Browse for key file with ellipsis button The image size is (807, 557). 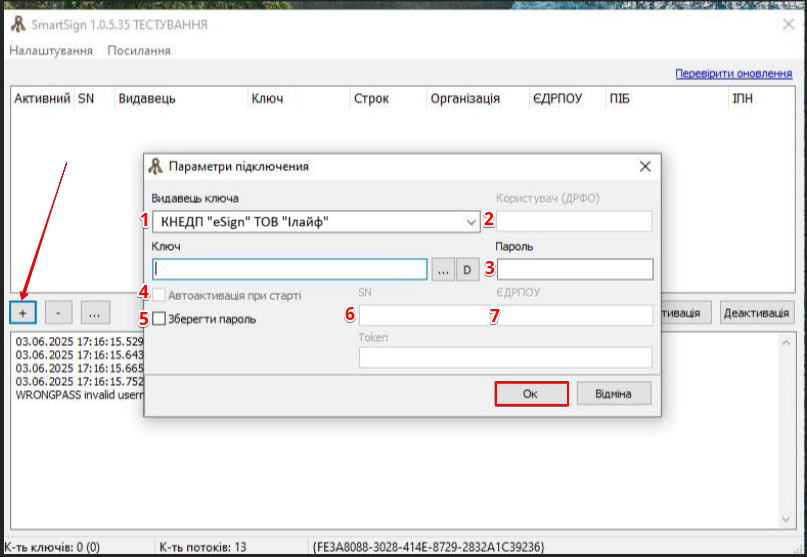pyautogui.click(x=443, y=269)
